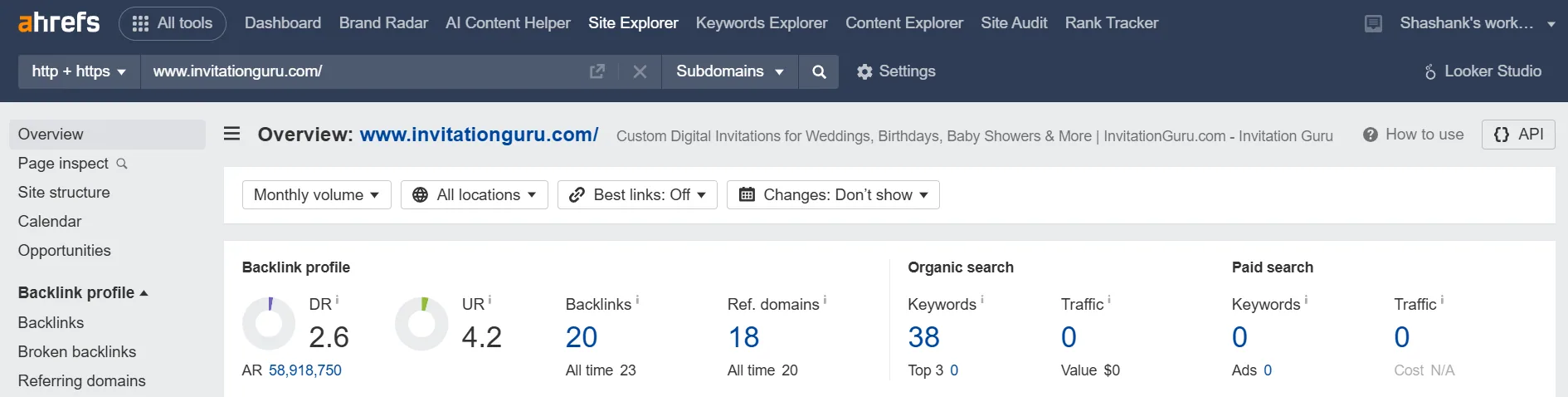Toggle the hamburger sidebar menu
Viewport: 1568px width, 397px height.
click(x=232, y=134)
